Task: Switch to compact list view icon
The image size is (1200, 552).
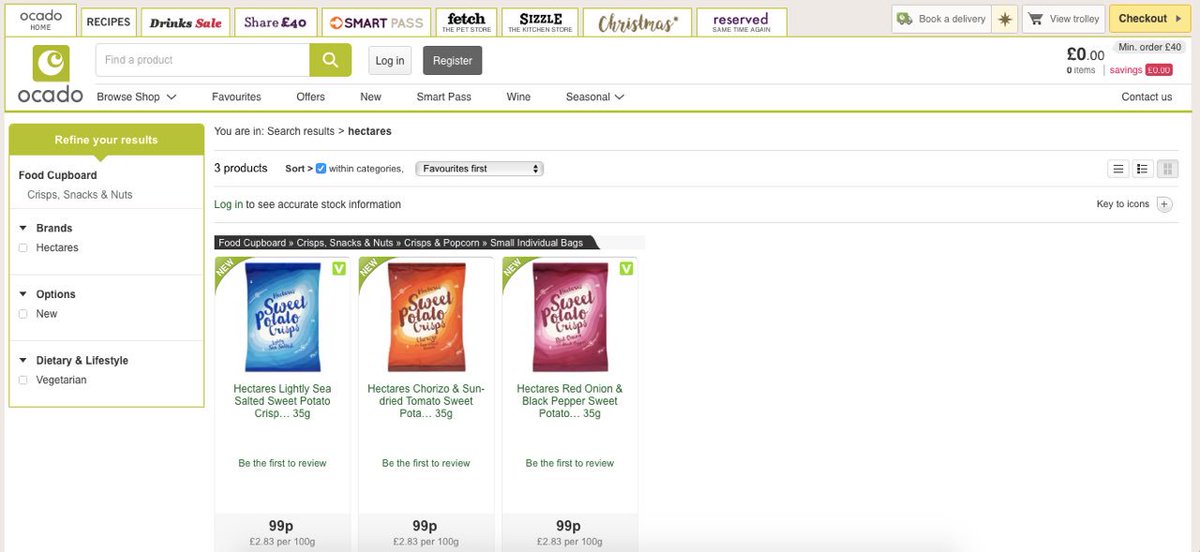Action: [1119, 169]
